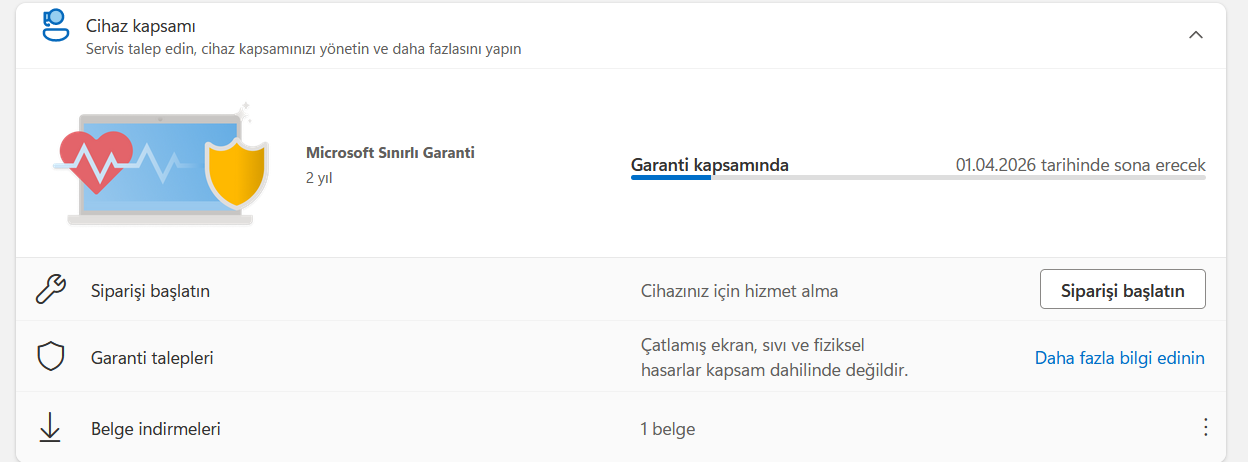Click the warranty coverage progress bar
The width and height of the screenshot is (1248, 462).
[917, 178]
